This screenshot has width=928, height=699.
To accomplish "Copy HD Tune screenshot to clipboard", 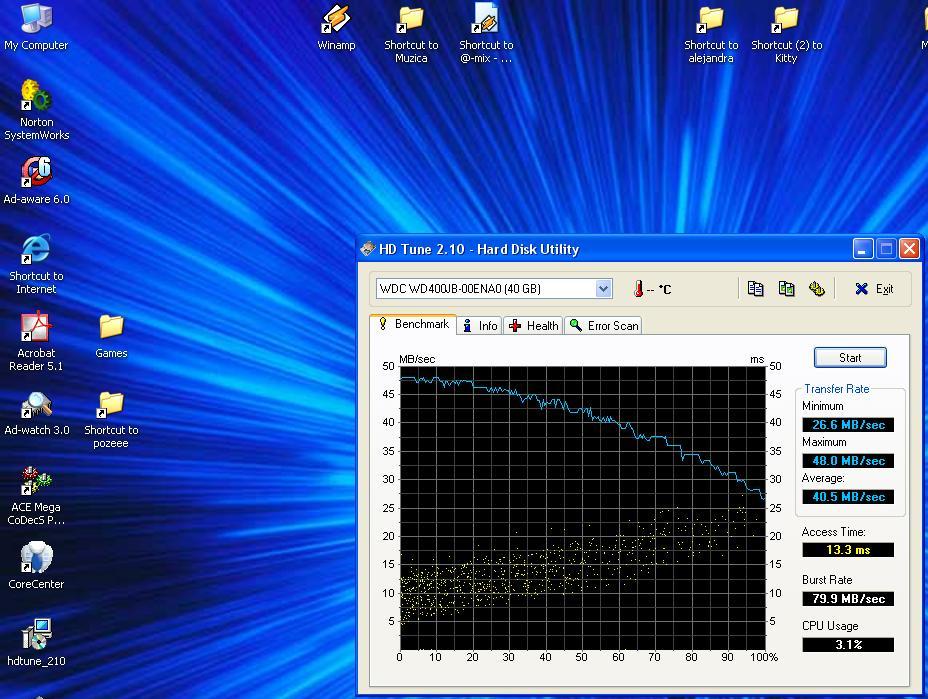I will tap(786, 289).
